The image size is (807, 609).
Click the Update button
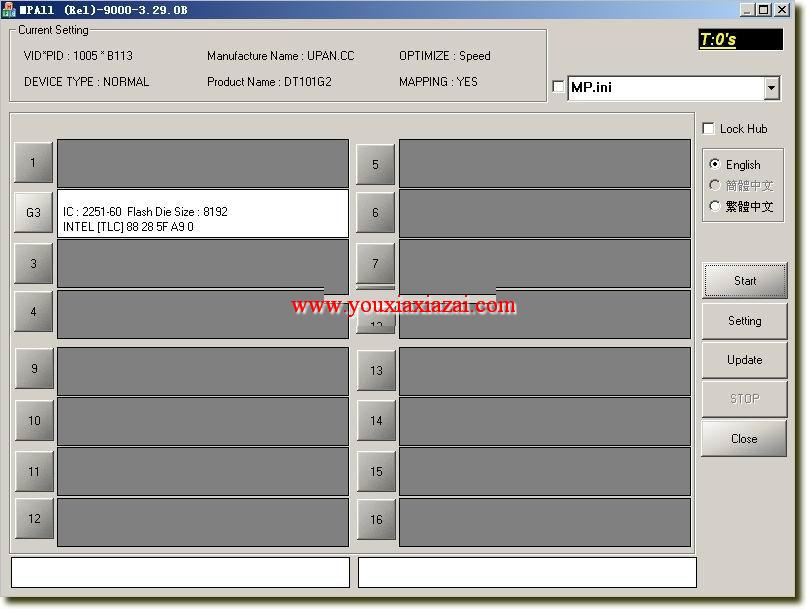[x=745, y=360]
